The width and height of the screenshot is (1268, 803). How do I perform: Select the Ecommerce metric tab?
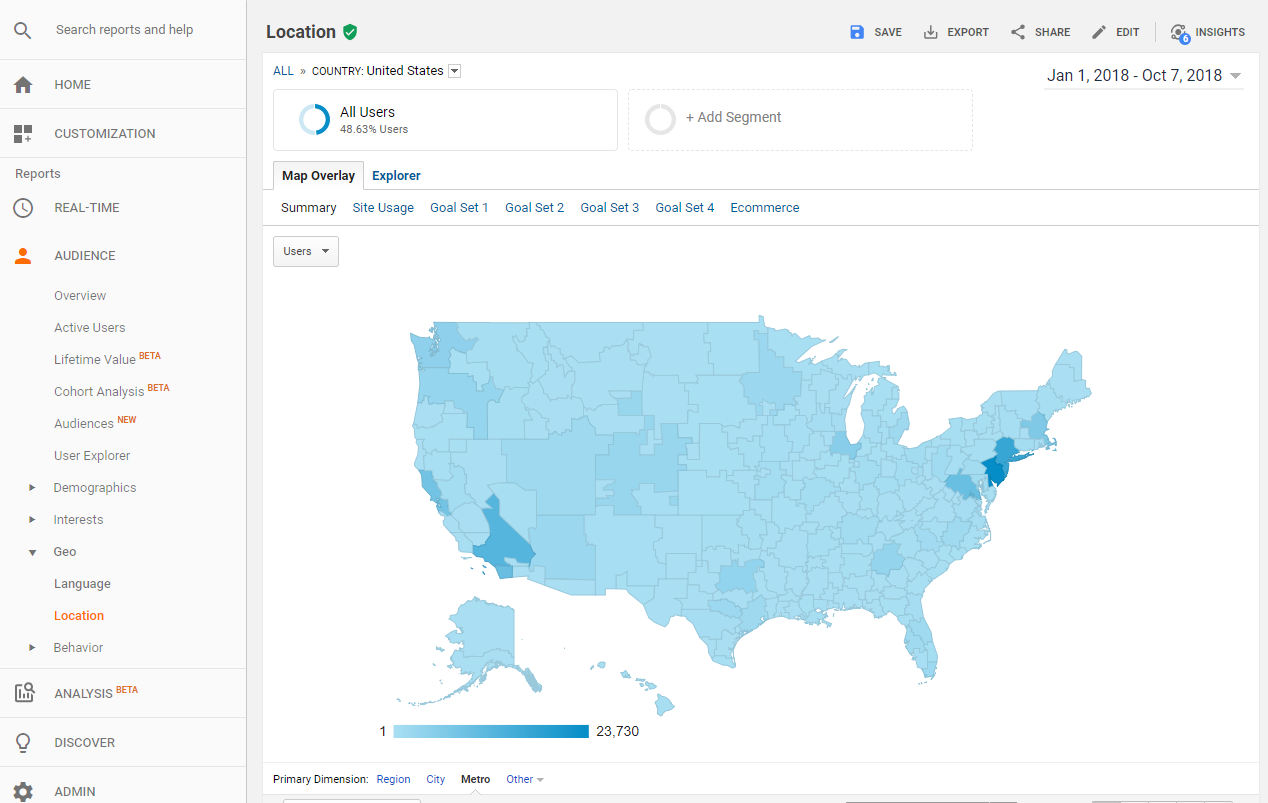(x=764, y=208)
